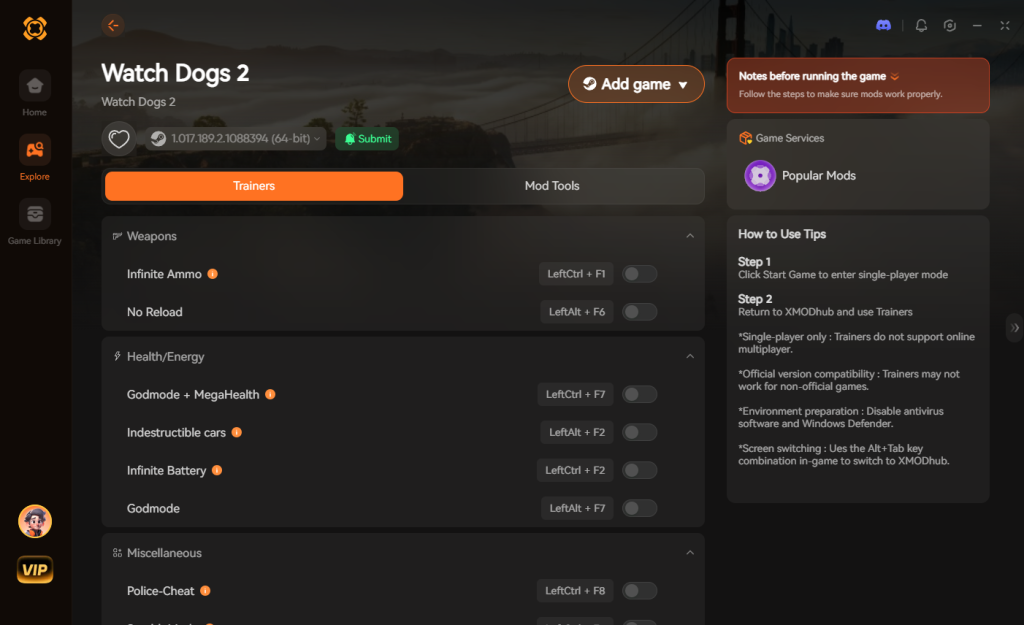Click the Watch Dogs 2 title

point(175,72)
